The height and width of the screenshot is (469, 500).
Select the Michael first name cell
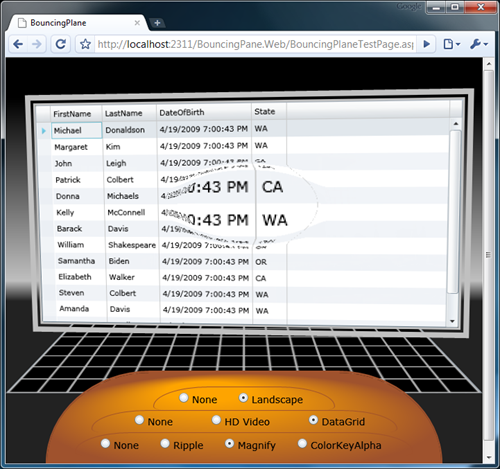[76, 130]
